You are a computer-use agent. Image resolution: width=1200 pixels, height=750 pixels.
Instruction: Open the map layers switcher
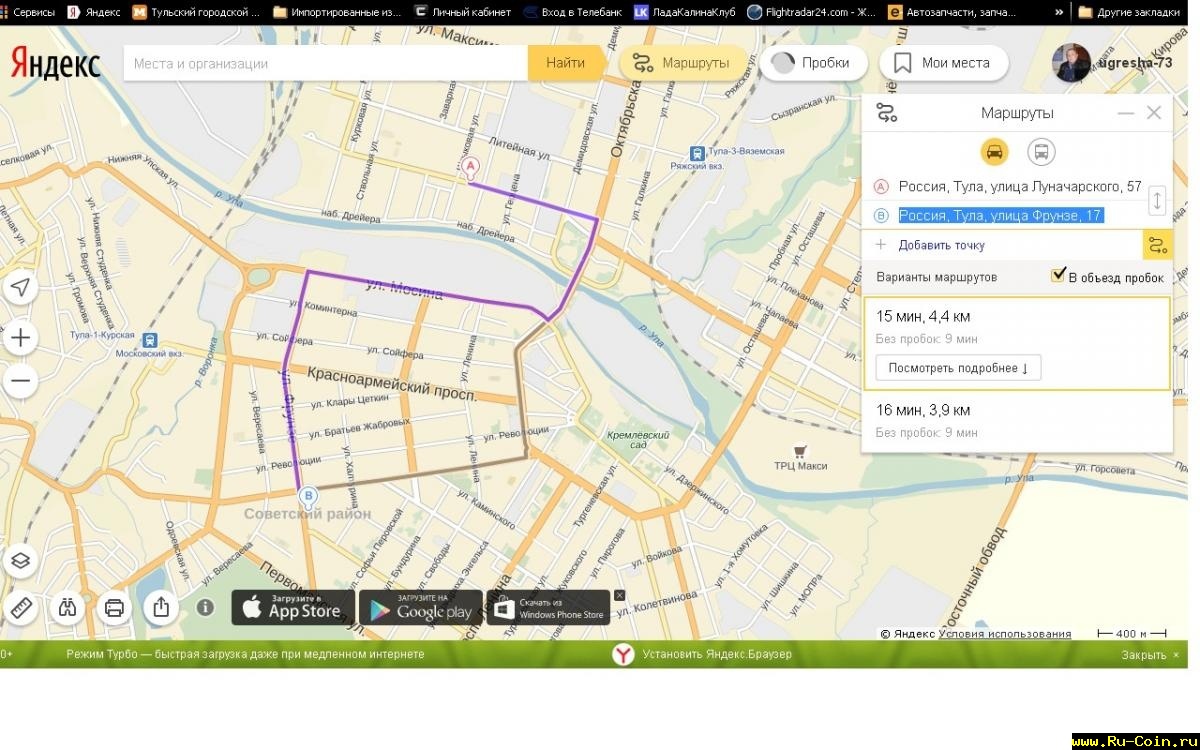pos(21,561)
